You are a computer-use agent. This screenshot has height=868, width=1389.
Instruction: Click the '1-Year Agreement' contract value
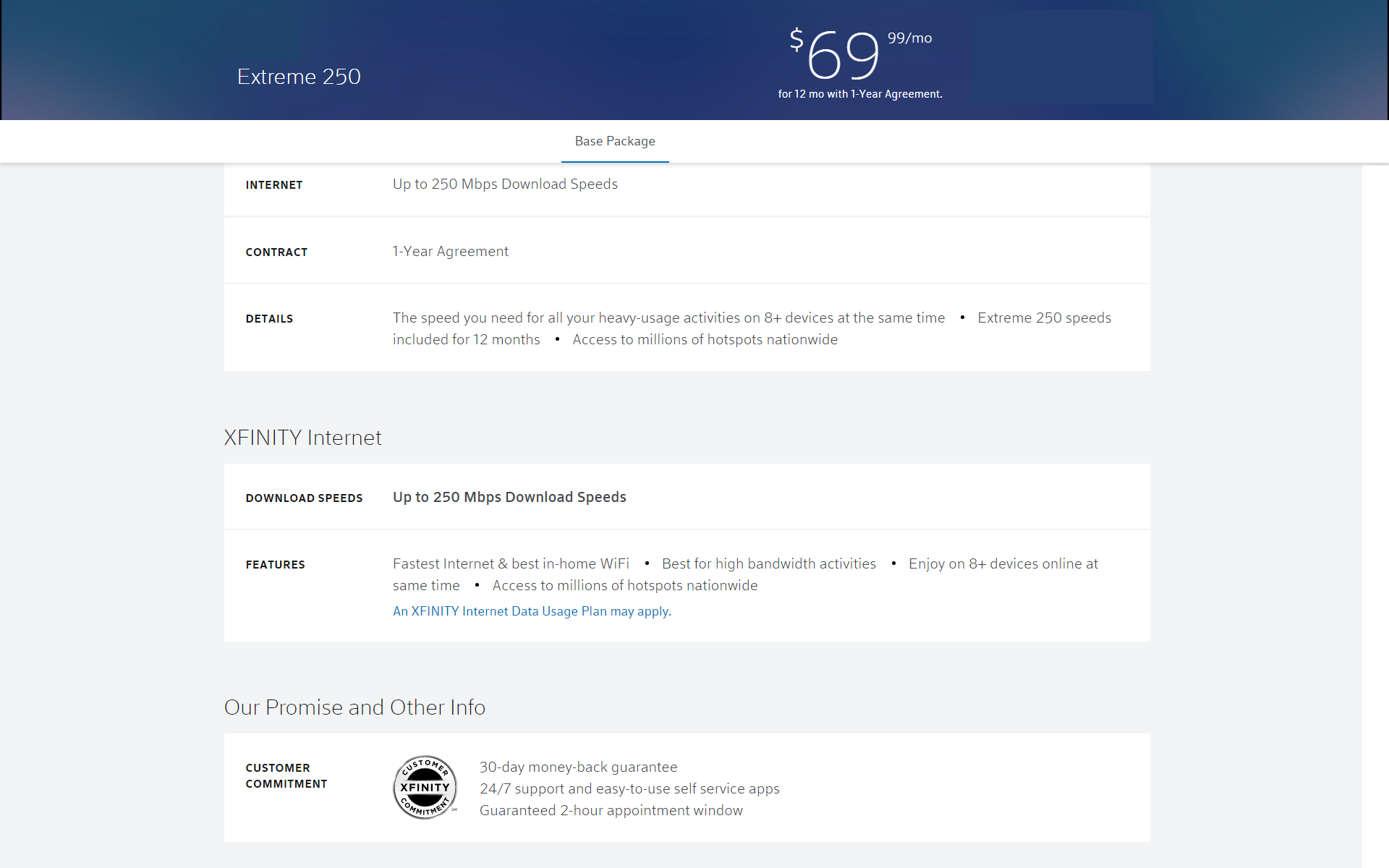(451, 252)
